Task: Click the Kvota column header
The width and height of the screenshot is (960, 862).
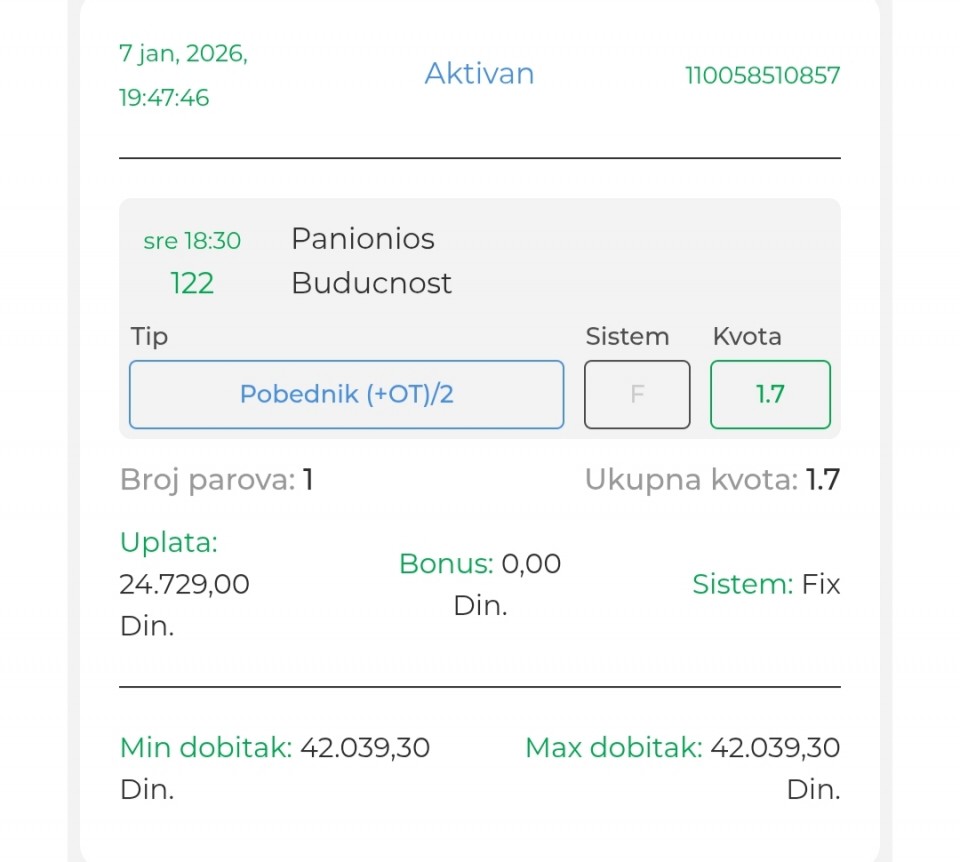Action: [x=747, y=337]
